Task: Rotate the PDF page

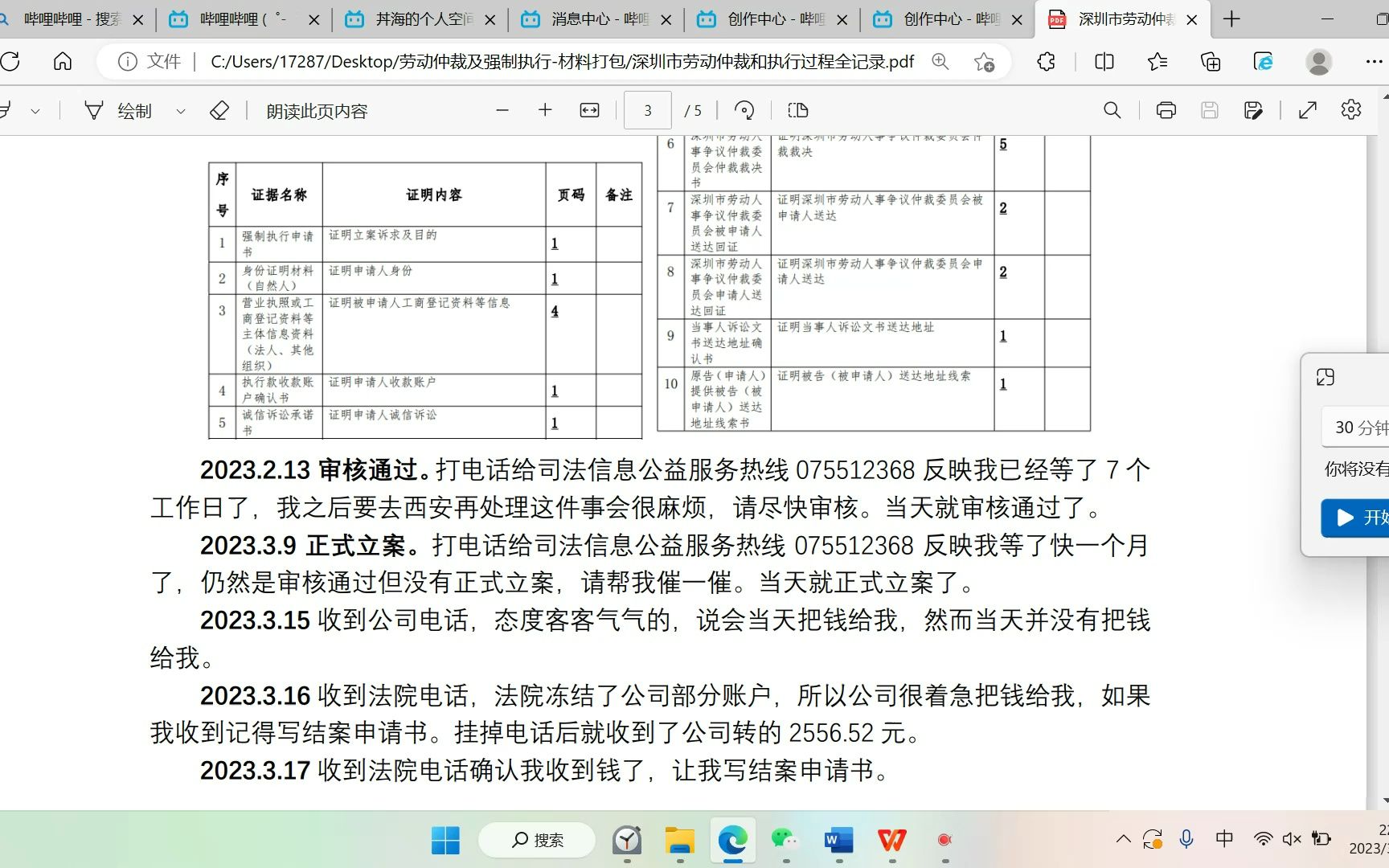Action: click(745, 111)
